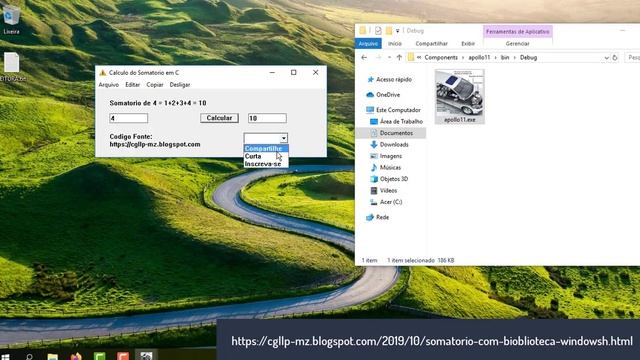Open the Copiar menu in Somatorio window
The height and width of the screenshot is (360, 640).
(x=155, y=85)
